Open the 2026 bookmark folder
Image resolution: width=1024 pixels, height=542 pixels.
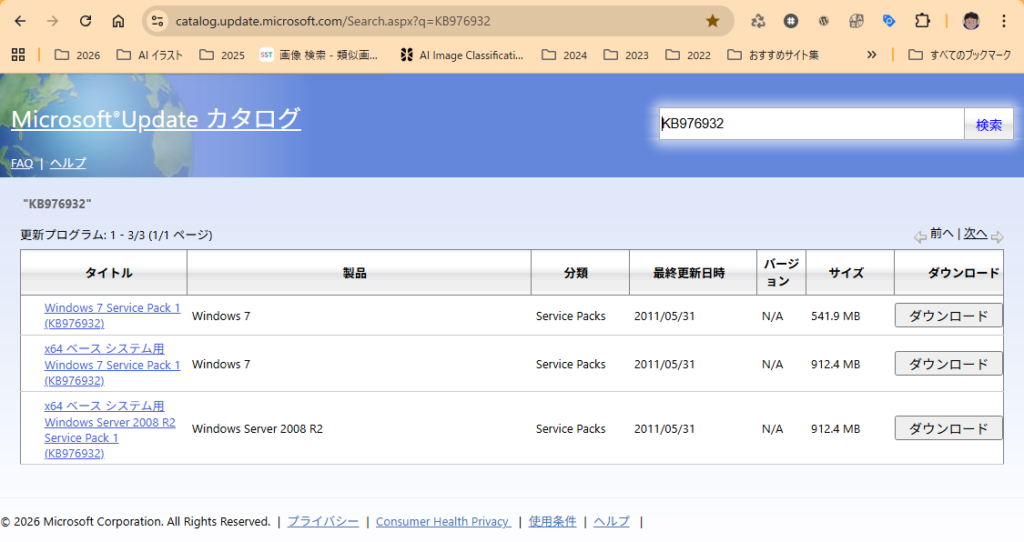(x=77, y=55)
